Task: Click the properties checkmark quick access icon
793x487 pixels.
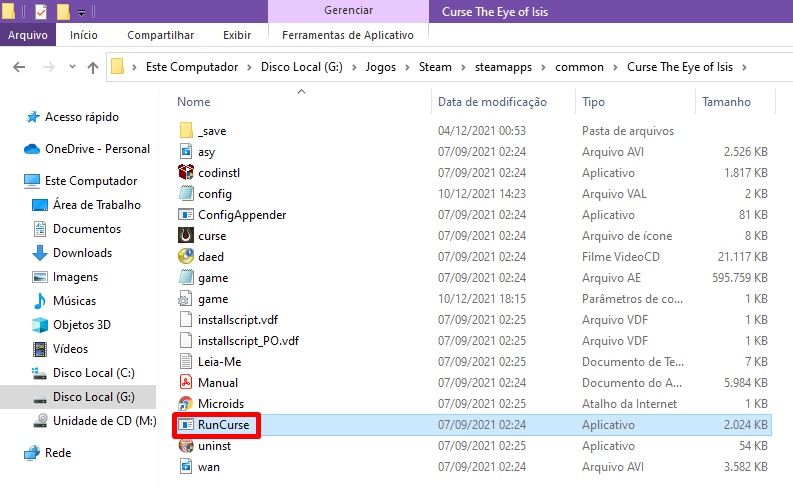Action: pyautogui.click(x=41, y=11)
